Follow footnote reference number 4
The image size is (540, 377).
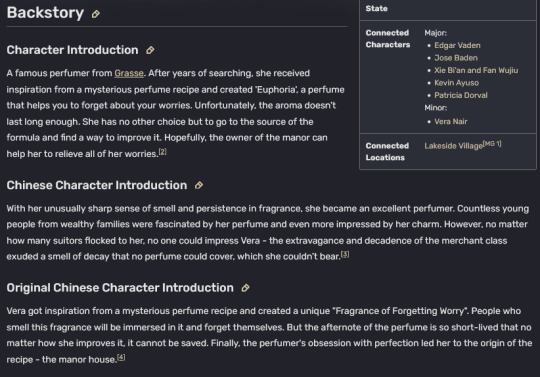tap(121, 357)
